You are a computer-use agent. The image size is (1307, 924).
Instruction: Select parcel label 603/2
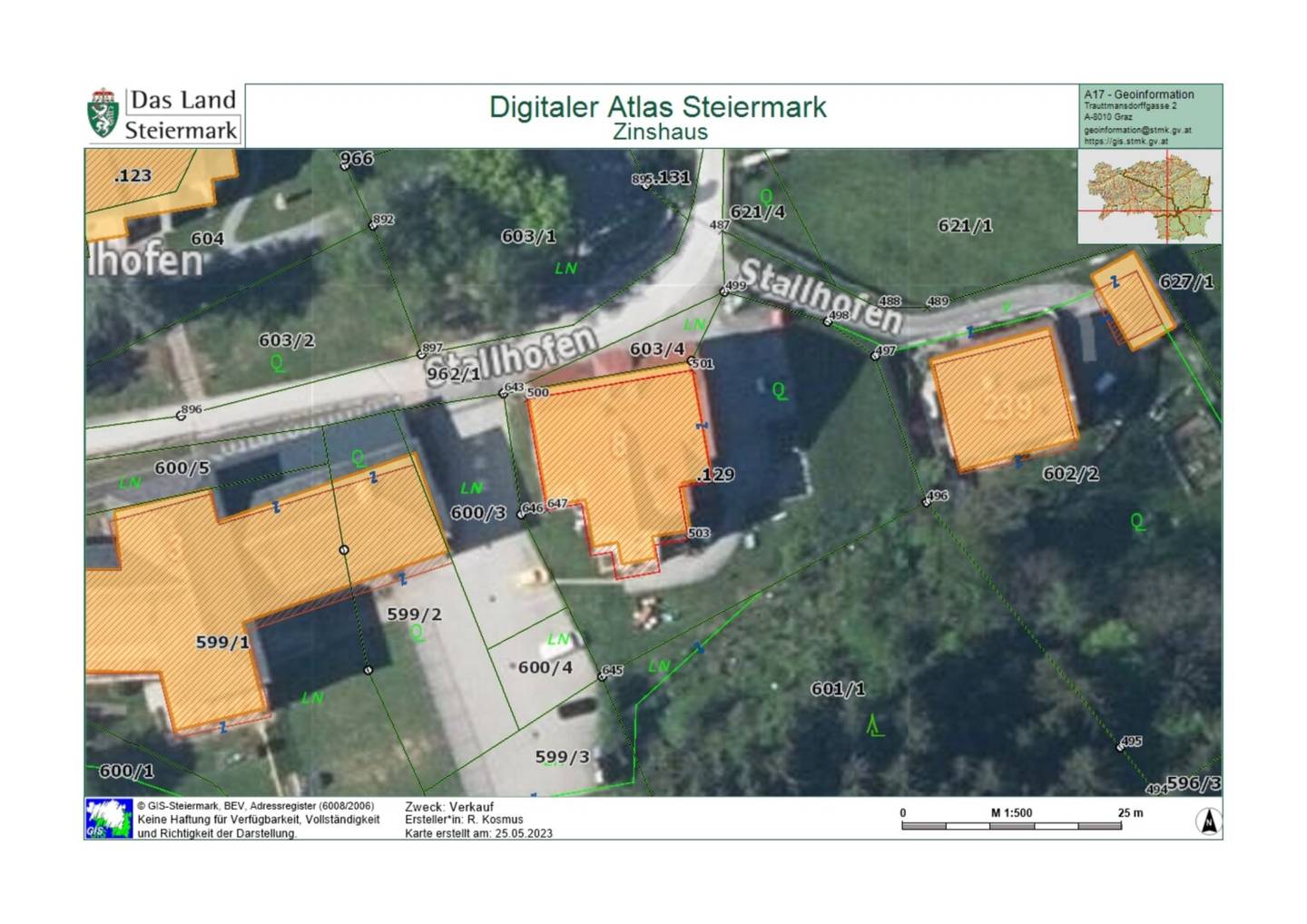[x=287, y=340]
